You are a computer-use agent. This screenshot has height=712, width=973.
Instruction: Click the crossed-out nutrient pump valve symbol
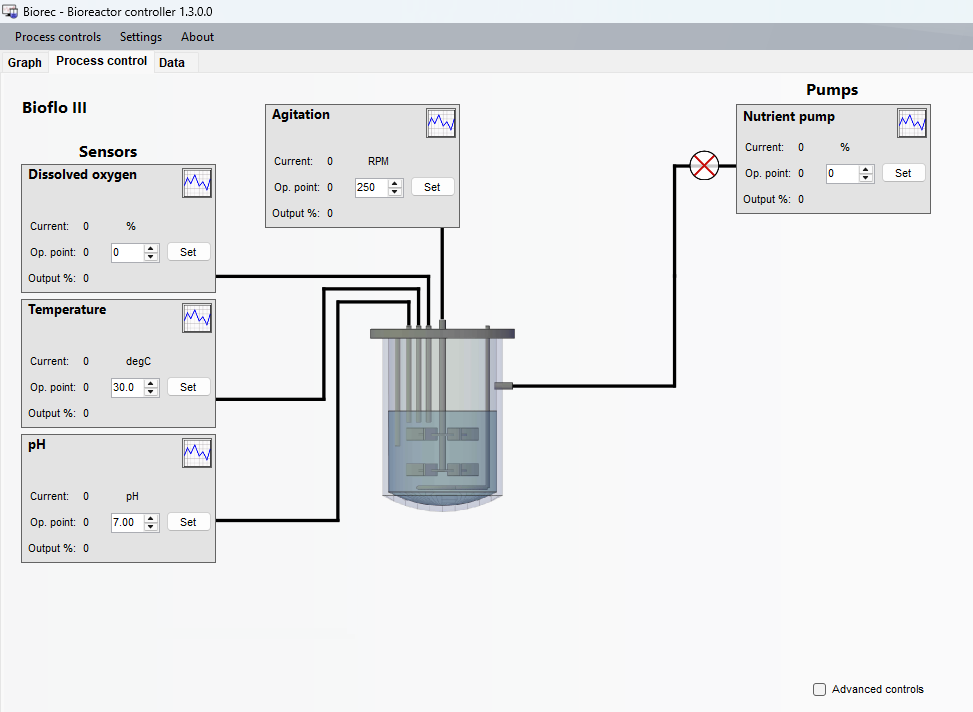tap(704, 166)
